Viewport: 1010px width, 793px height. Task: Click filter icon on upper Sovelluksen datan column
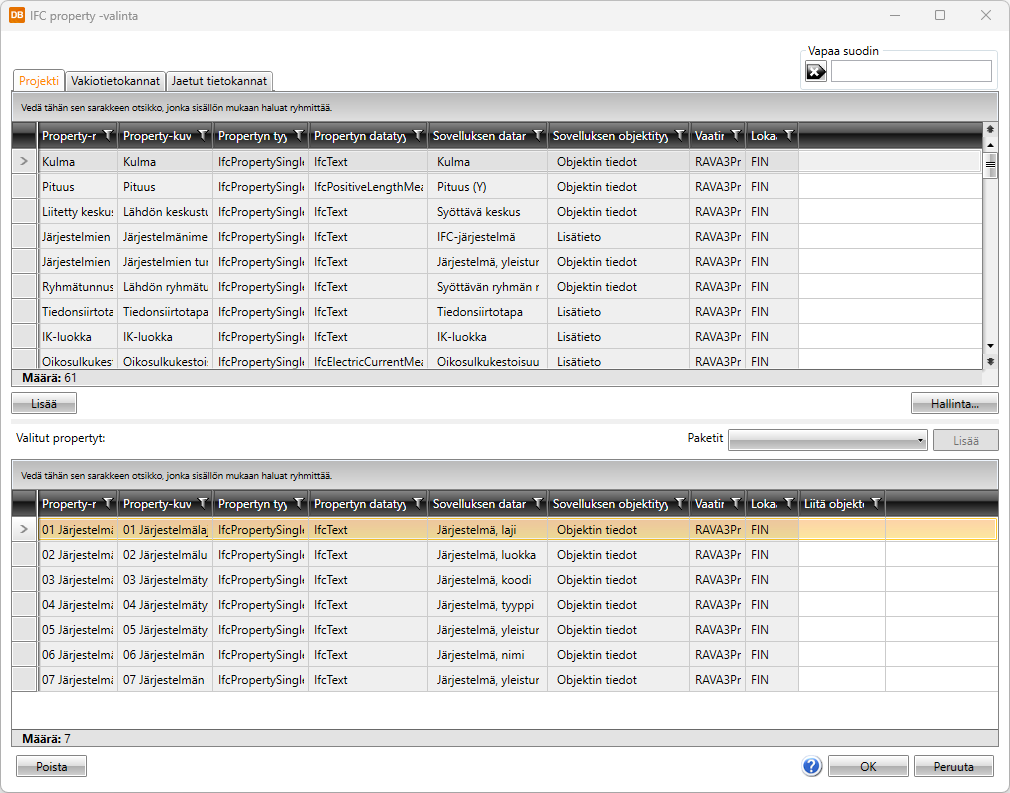(x=537, y=135)
